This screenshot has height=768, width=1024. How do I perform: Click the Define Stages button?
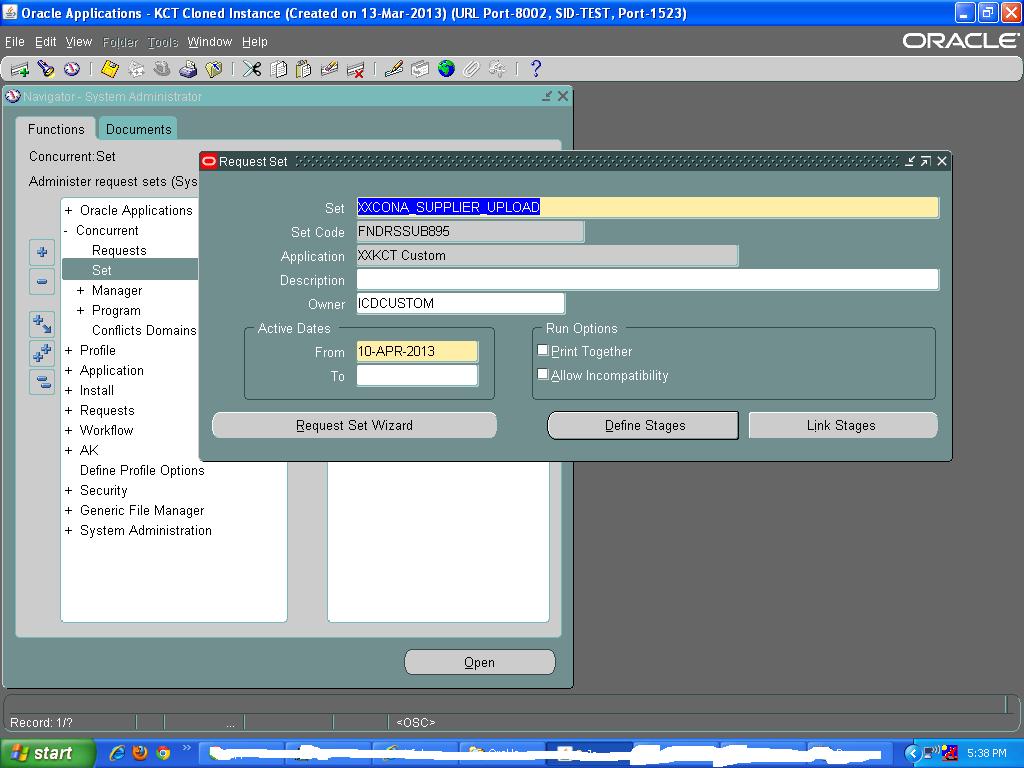[x=645, y=425]
